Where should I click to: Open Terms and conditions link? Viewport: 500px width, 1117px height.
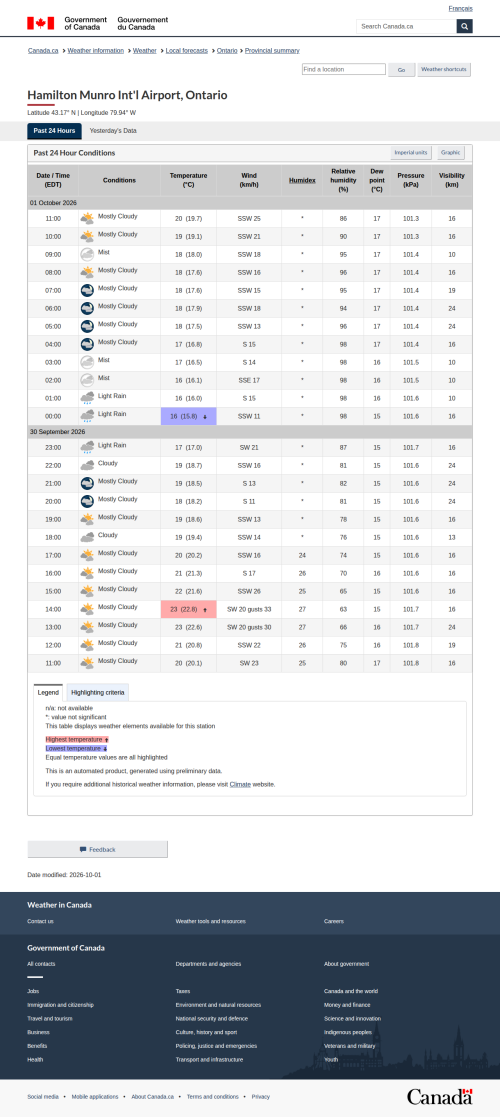coord(213,1097)
